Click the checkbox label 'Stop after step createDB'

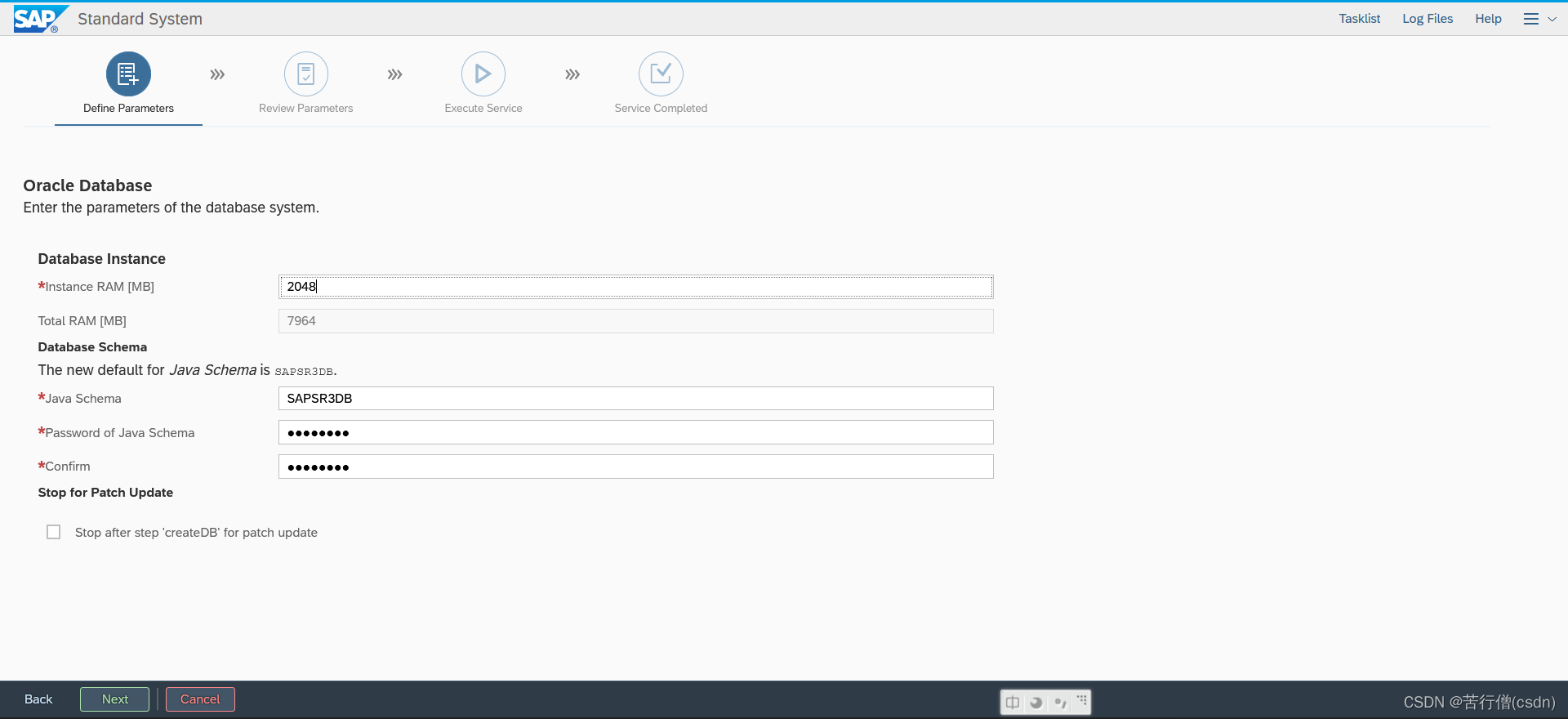[x=196, y=533]
